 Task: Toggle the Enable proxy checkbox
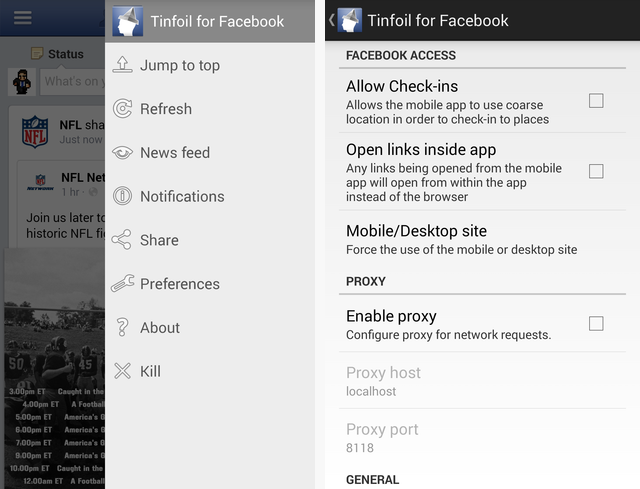click(596, 323)
